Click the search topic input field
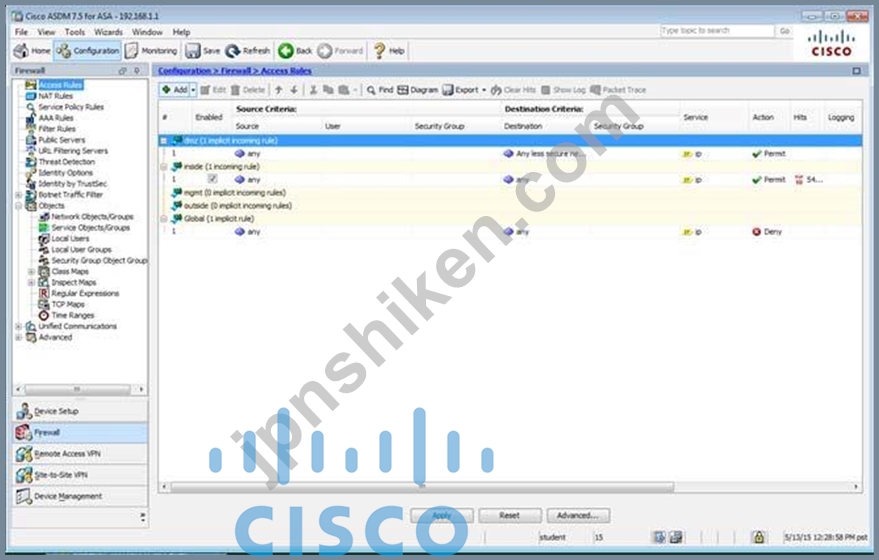 click(x=717, y=31)
